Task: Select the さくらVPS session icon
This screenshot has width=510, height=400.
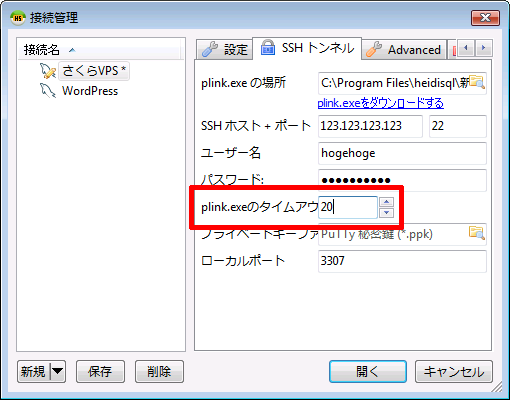Action: pos(47,71)
